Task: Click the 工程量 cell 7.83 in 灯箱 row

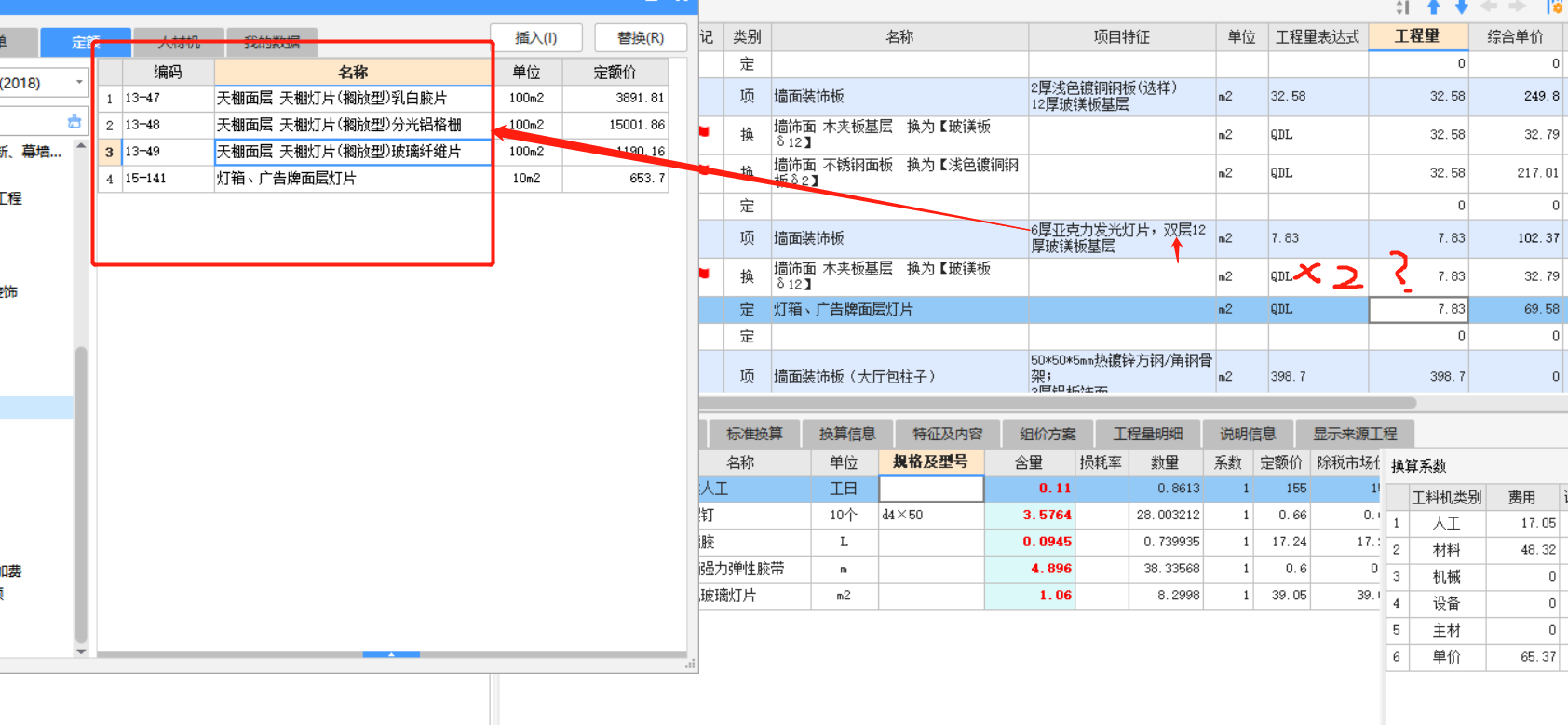Action: (1418, 309)
